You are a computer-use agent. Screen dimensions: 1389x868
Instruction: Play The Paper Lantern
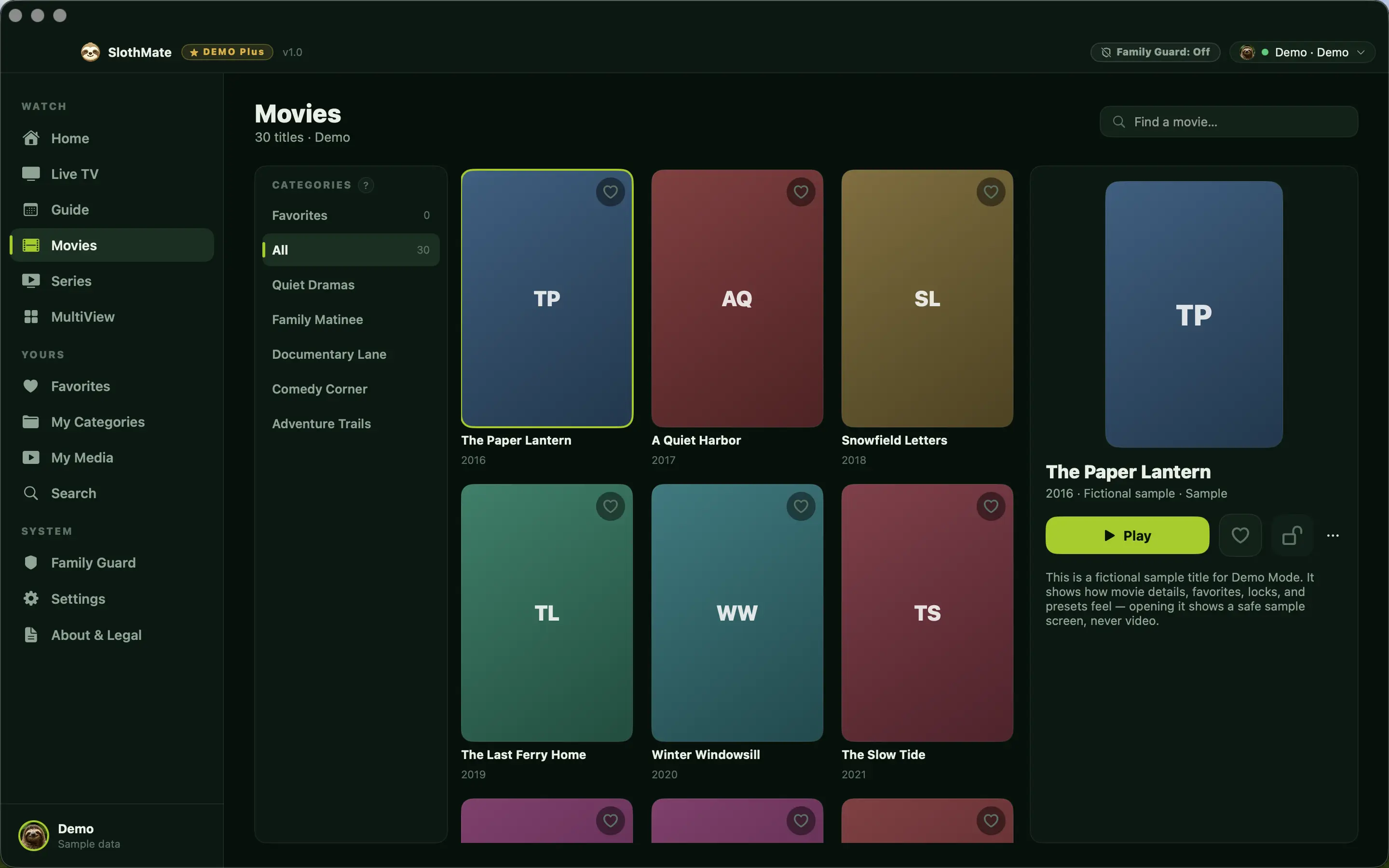pos(1127,536)
